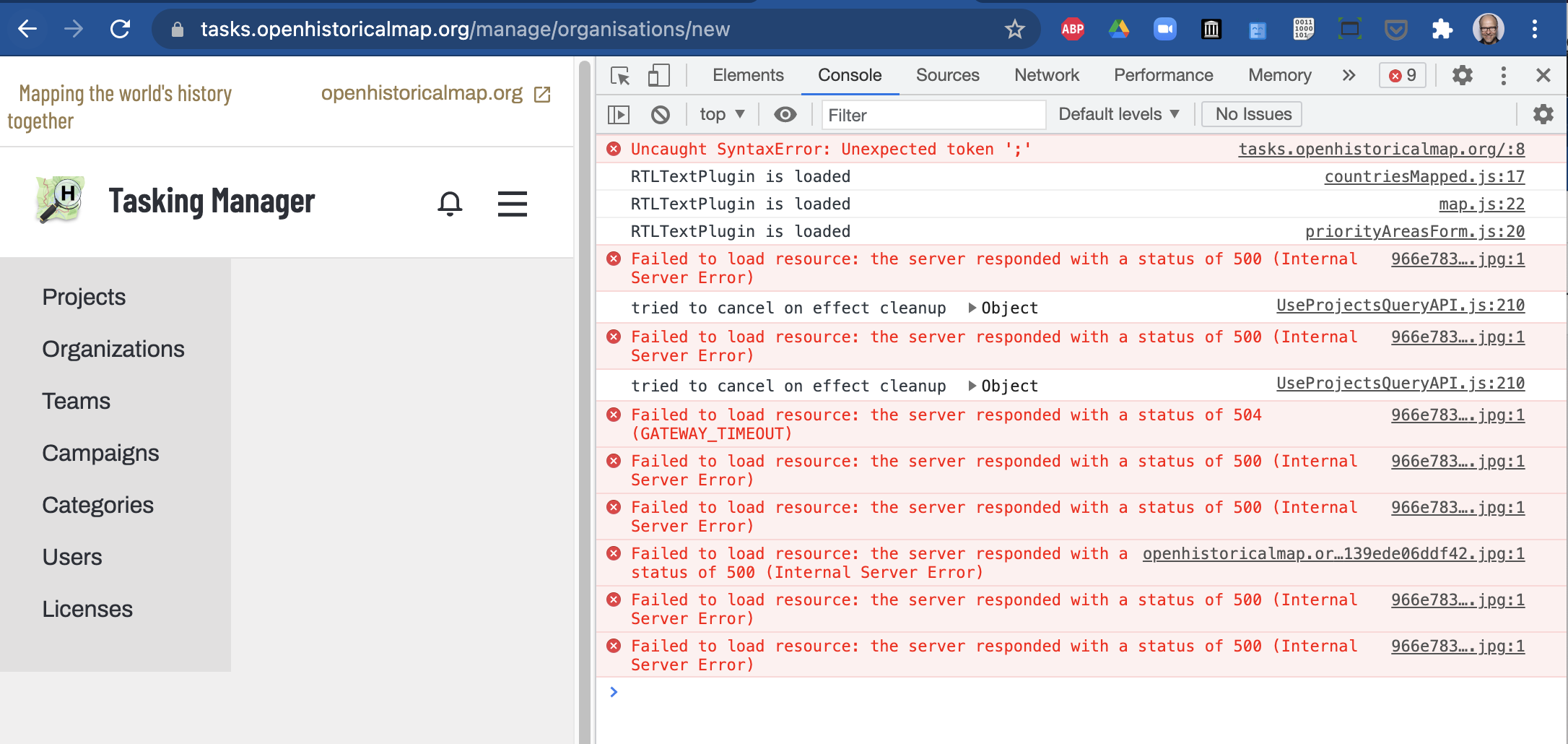This screenshot has height=744, width=1568.
Task: Open the top frame context dropdown
Action: click(x=720, y=114)
